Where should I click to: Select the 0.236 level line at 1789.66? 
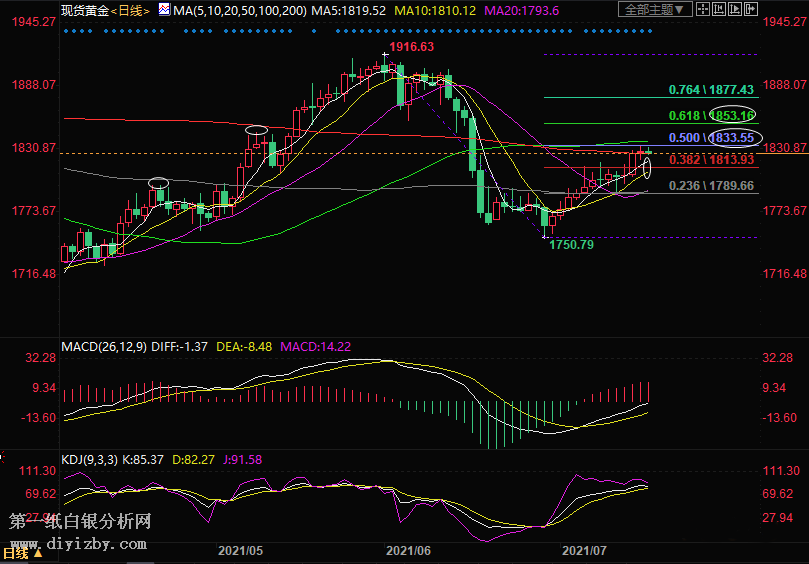(x=711, y=186)
